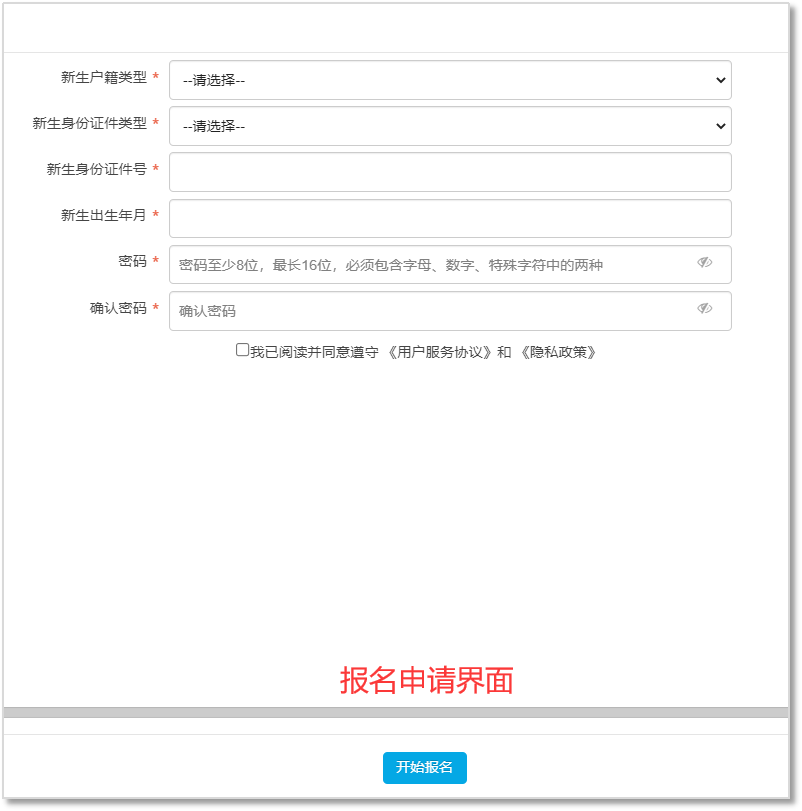Click the 新生身份证件号 input field
The image size is (802, 811).
(450, 172)
